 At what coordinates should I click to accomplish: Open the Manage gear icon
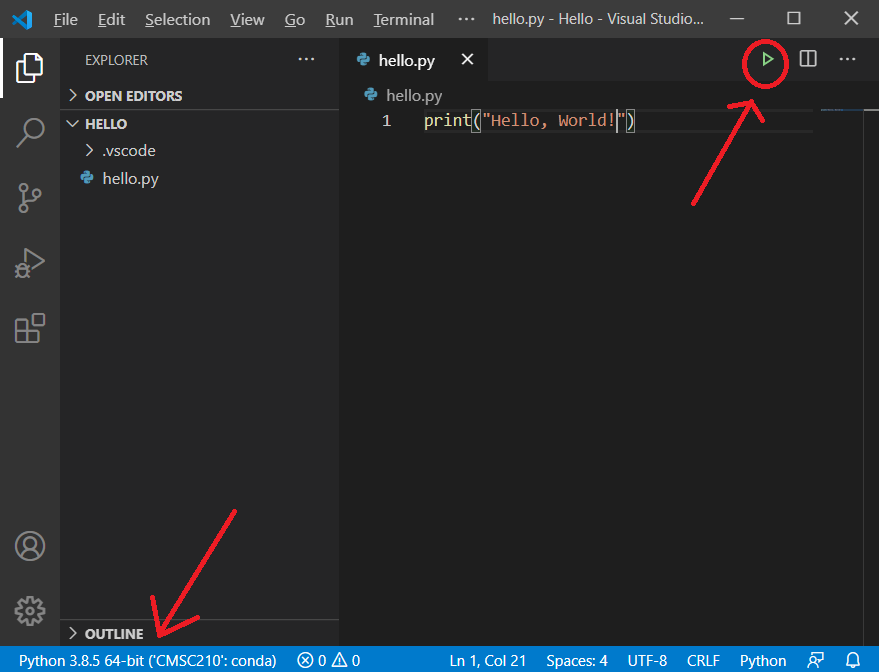click(30, 611)
